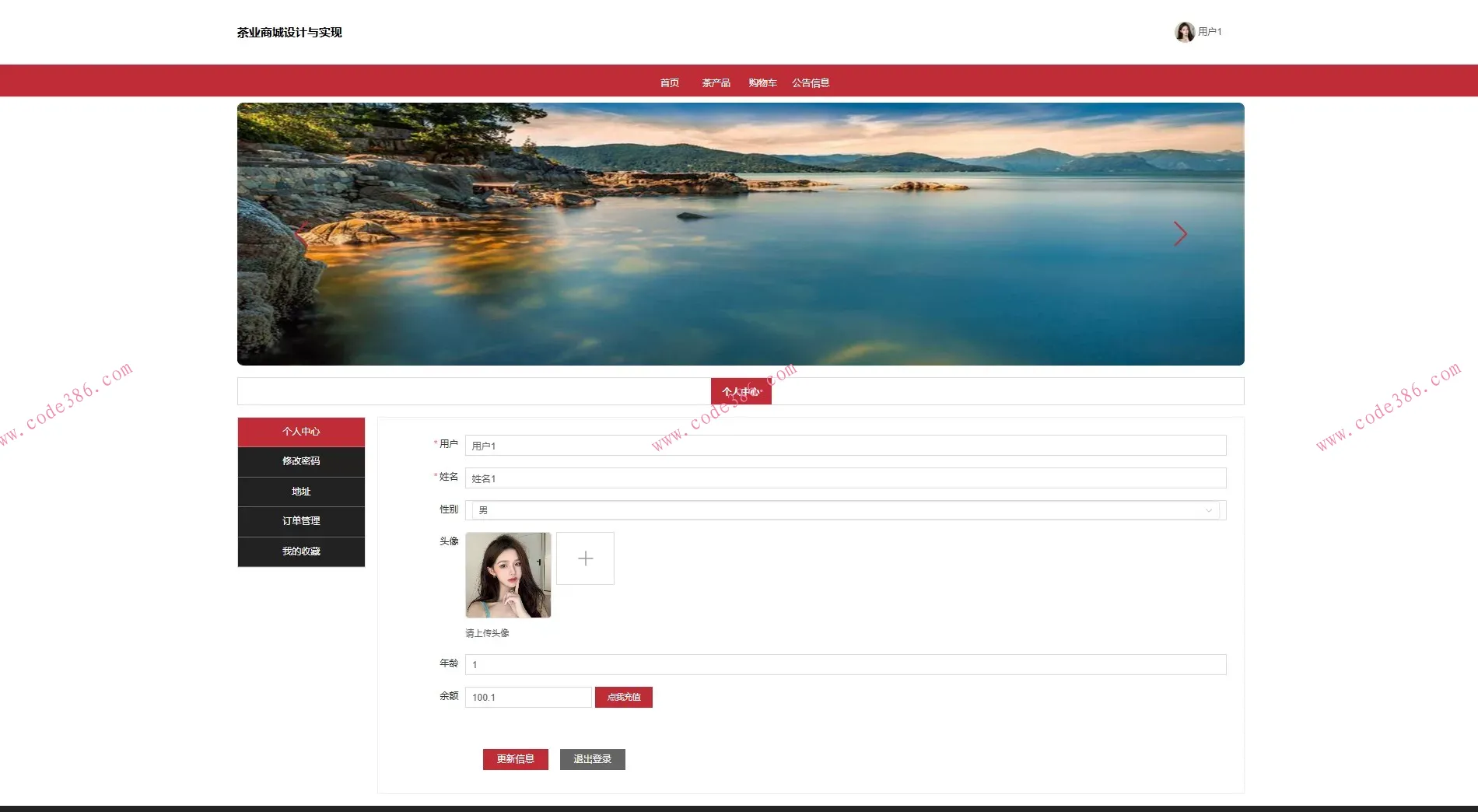Screen dimensions: 1478x812
Task: Select 公告信息 in the navigation bar
Action: [811, 82]
